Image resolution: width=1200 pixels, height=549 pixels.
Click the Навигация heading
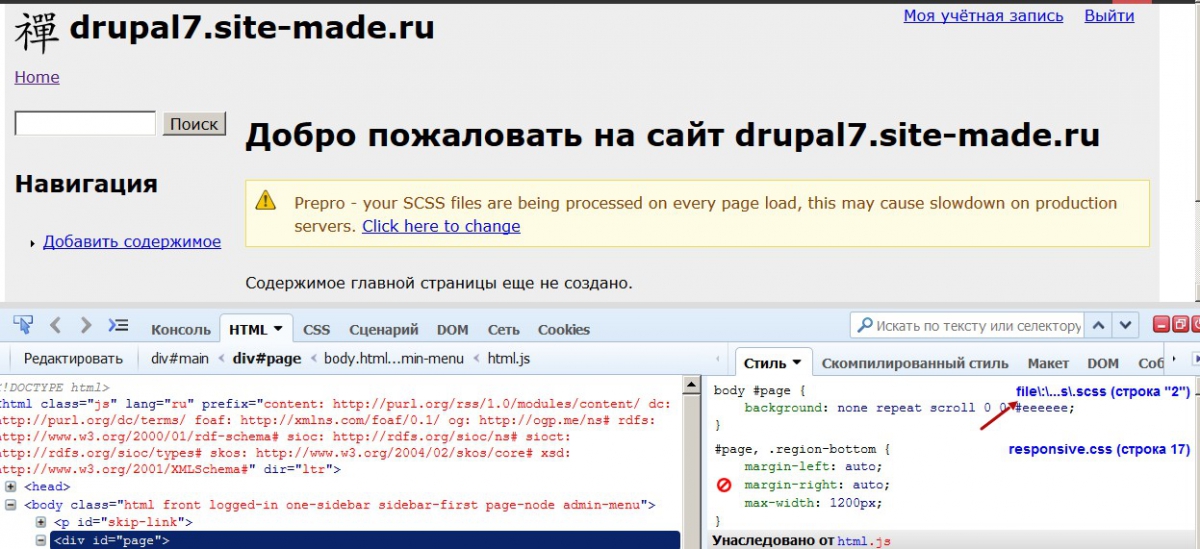(86, 183)
